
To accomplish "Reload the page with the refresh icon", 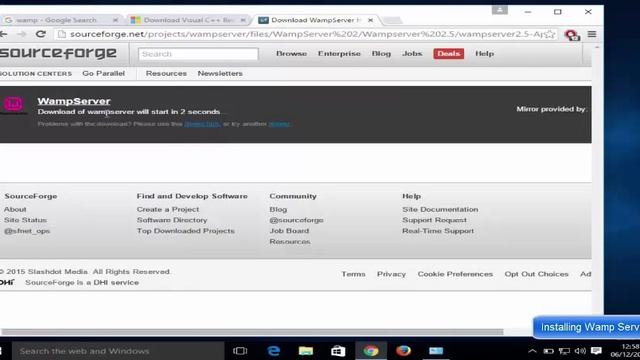I will pos(40,34).
